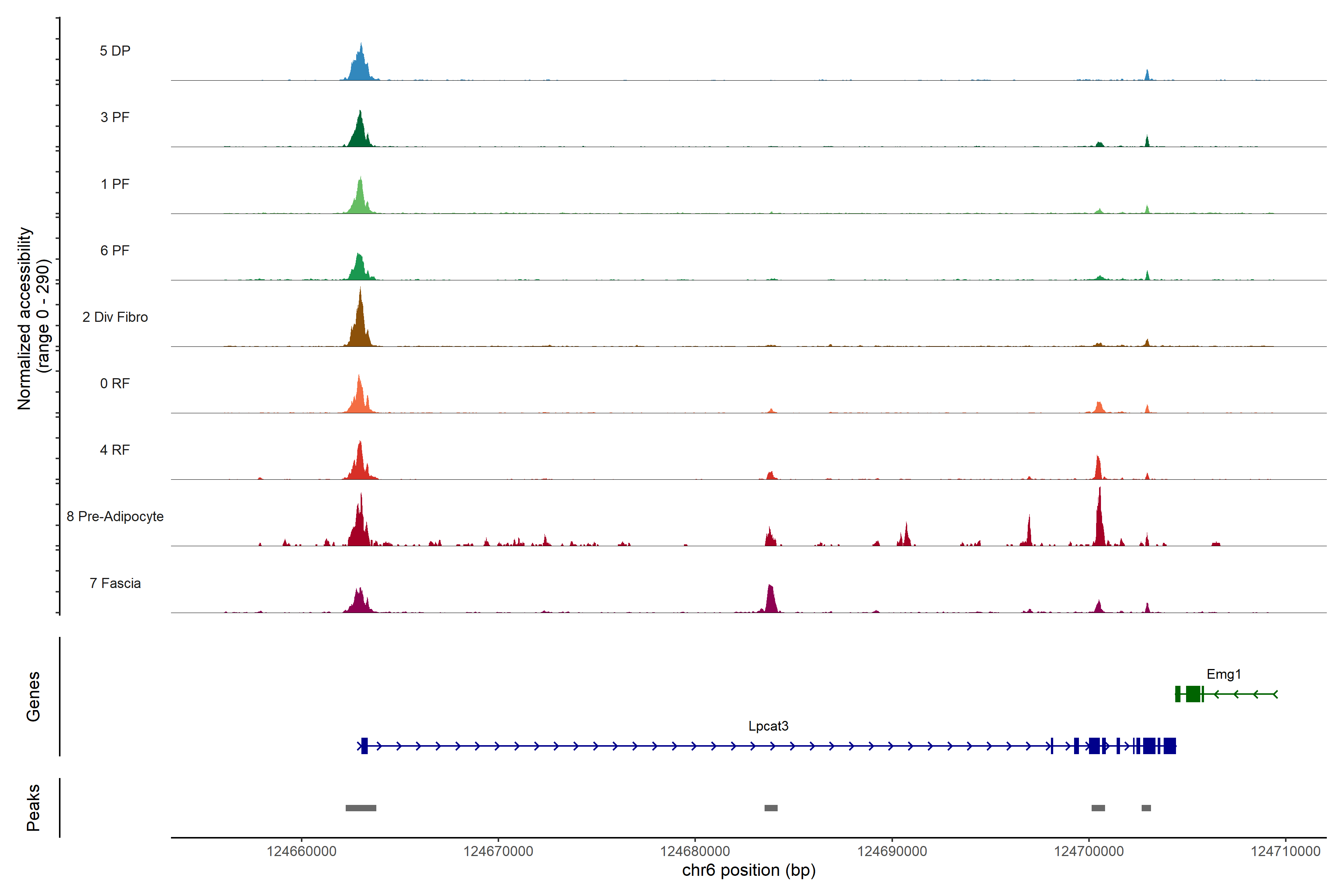This screenshot has width=1344, height=896.
Task: Click the 124700000 axis tick label
Action: click(1089, 852)
